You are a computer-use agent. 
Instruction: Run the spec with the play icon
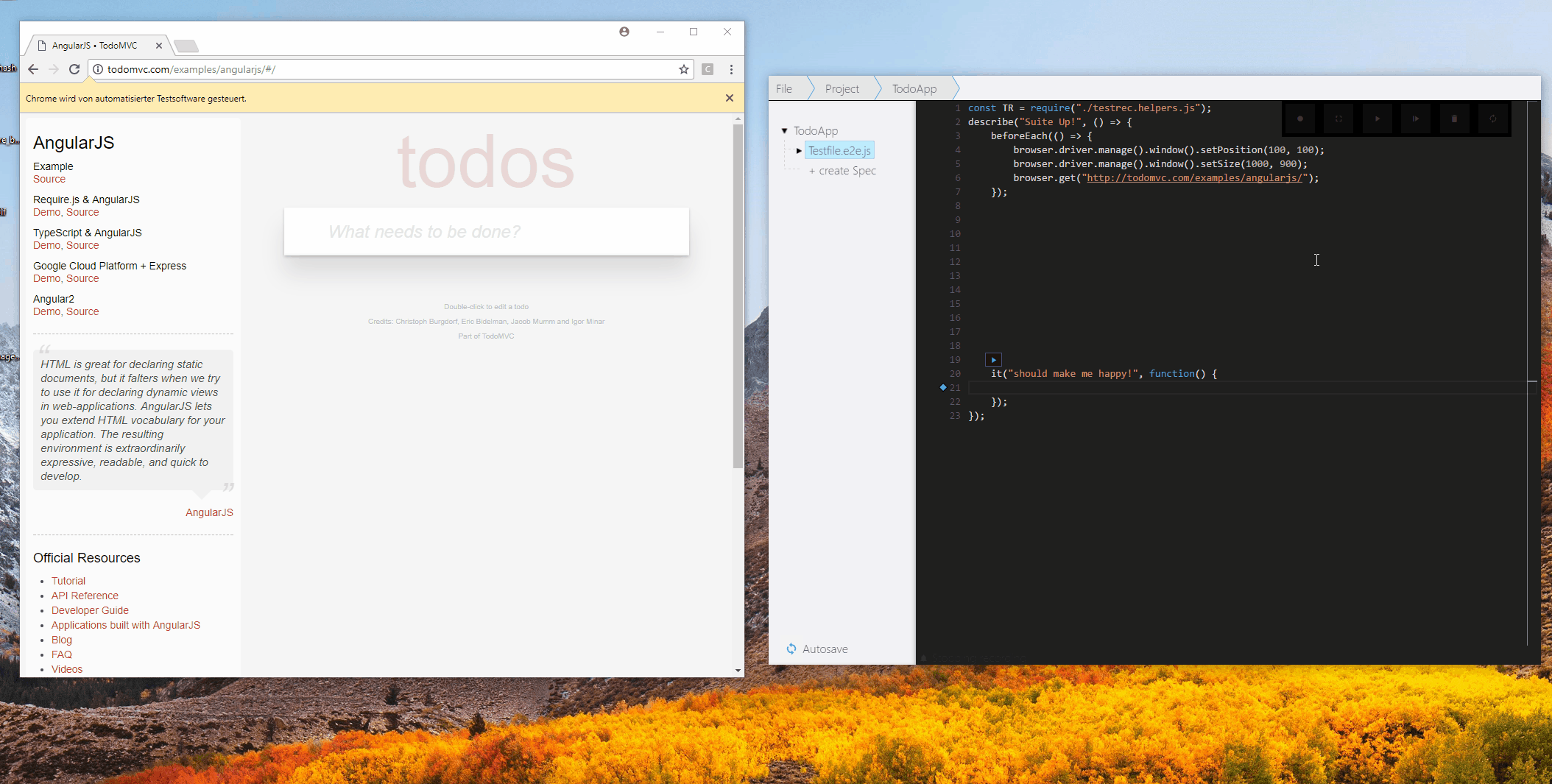1378,119
